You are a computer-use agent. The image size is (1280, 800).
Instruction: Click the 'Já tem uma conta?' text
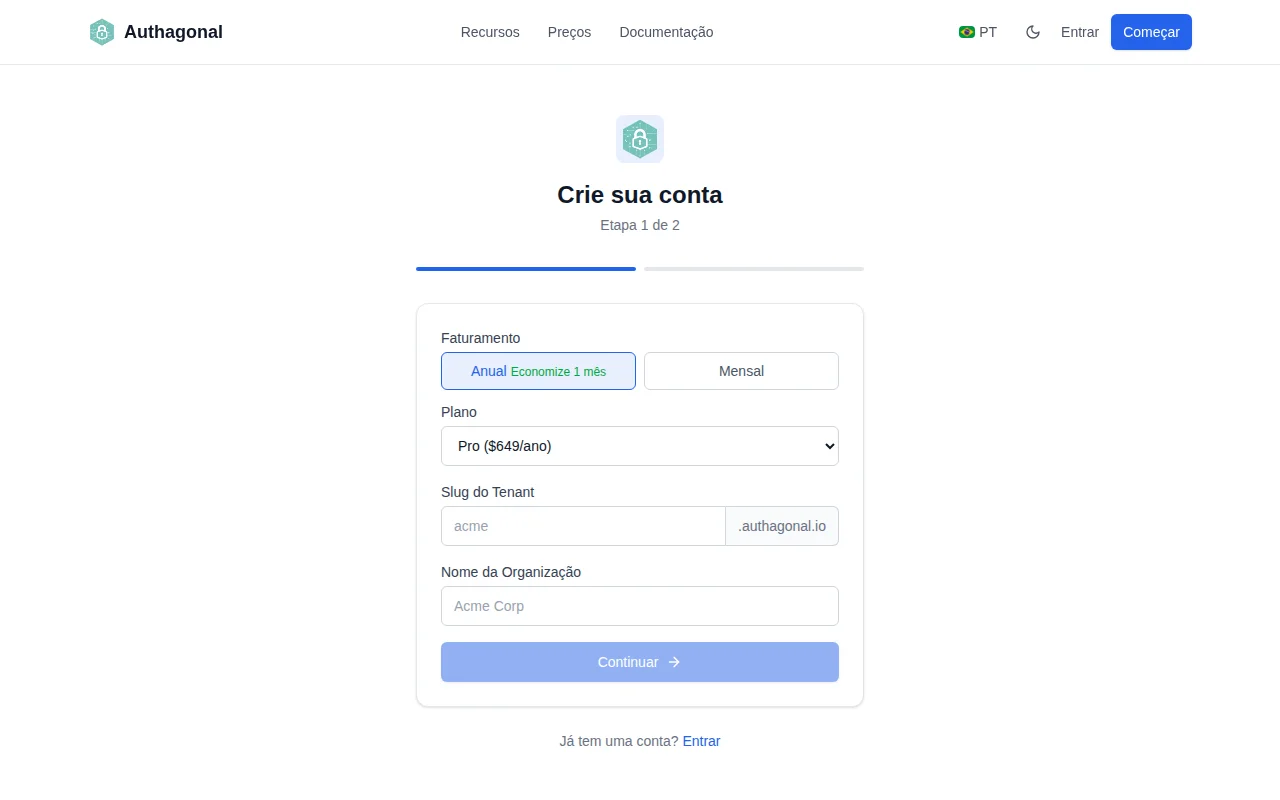click(619, 741)
